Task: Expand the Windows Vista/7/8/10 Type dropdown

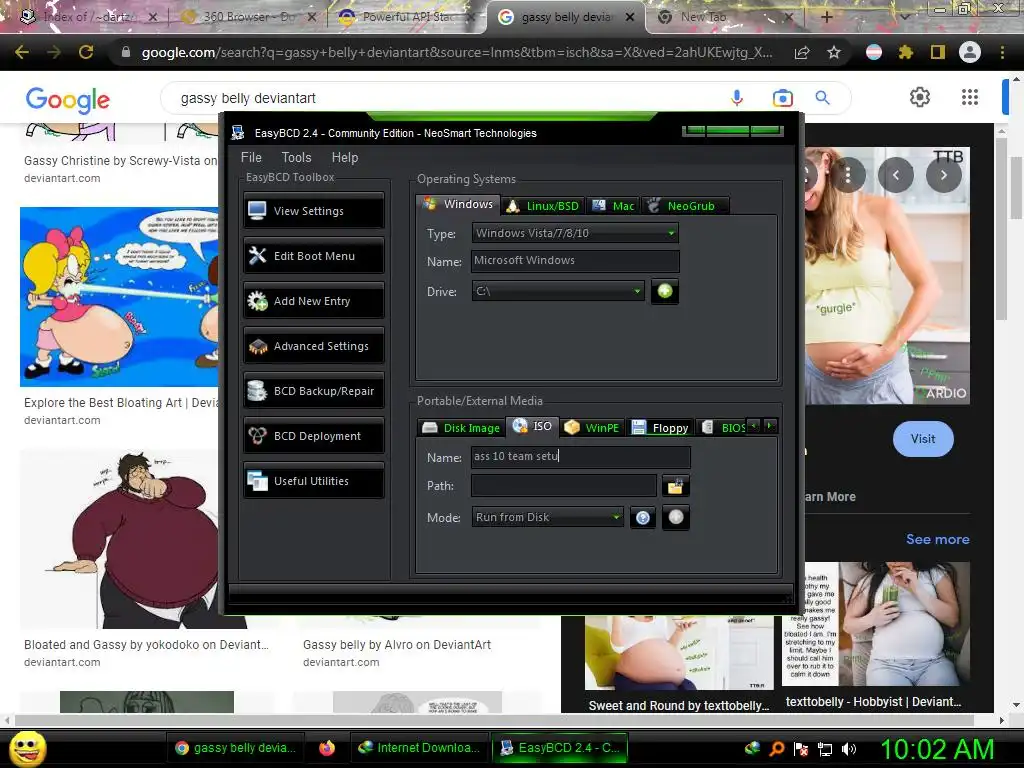Action: (x=575, y=233)
